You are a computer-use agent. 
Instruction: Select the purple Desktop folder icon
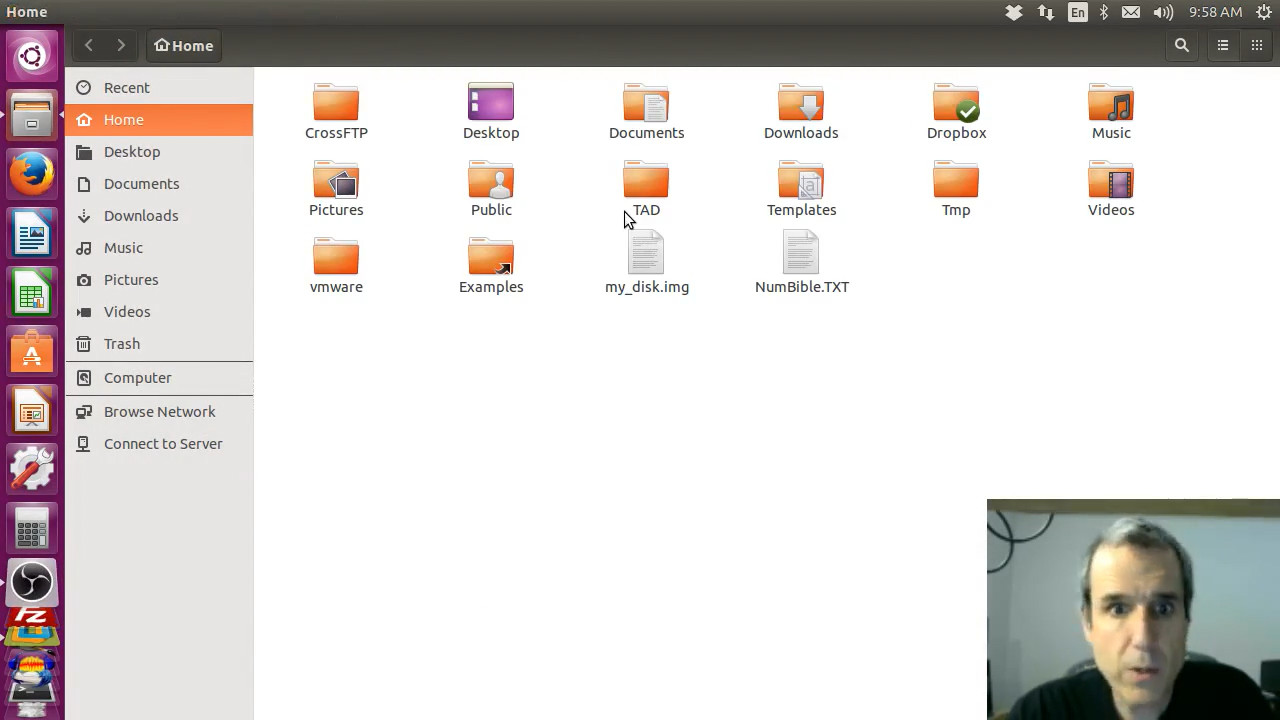pyautogui.click(x=491, y=111)
